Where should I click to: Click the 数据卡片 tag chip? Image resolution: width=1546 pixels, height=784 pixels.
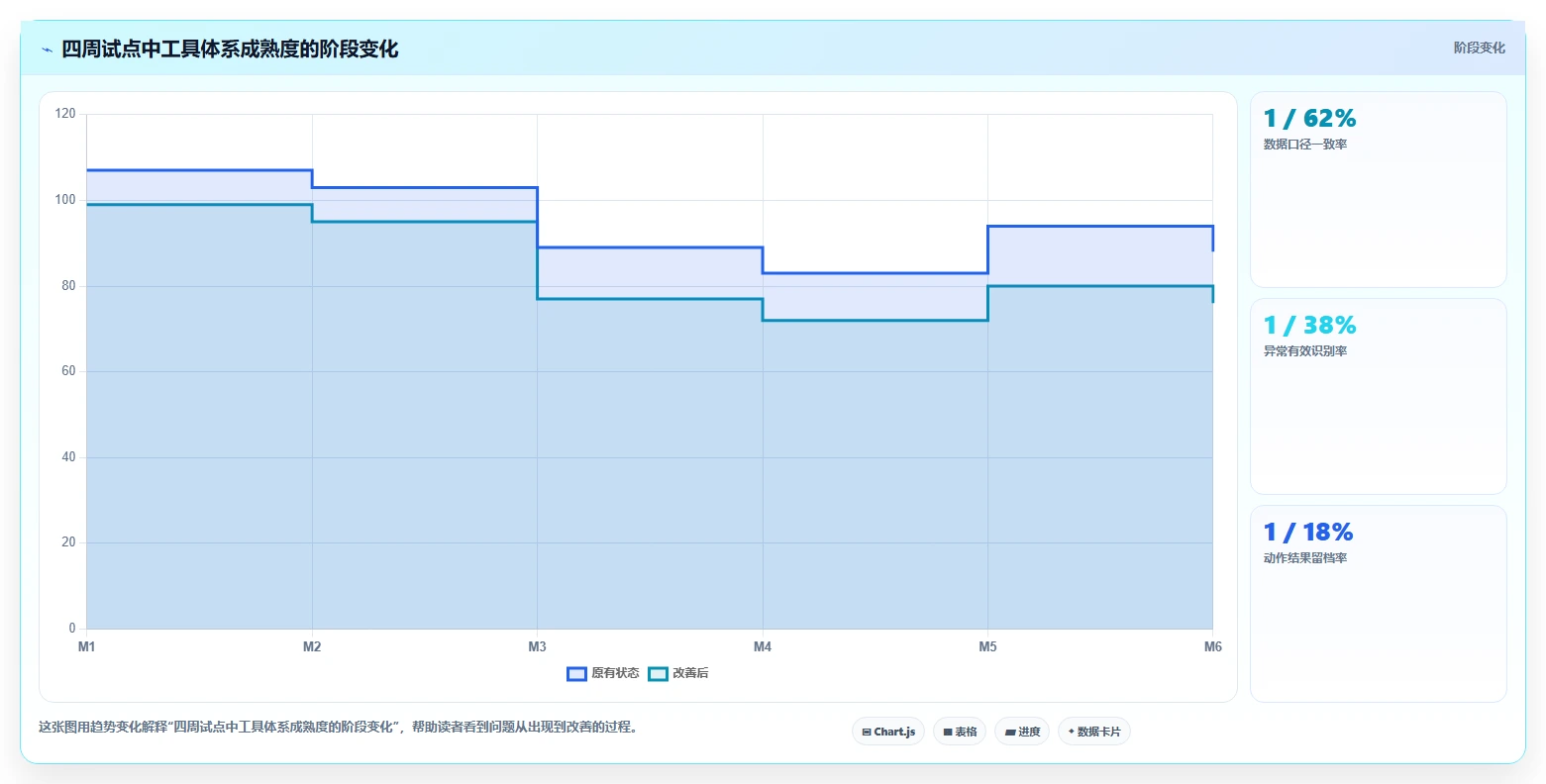1094,732
